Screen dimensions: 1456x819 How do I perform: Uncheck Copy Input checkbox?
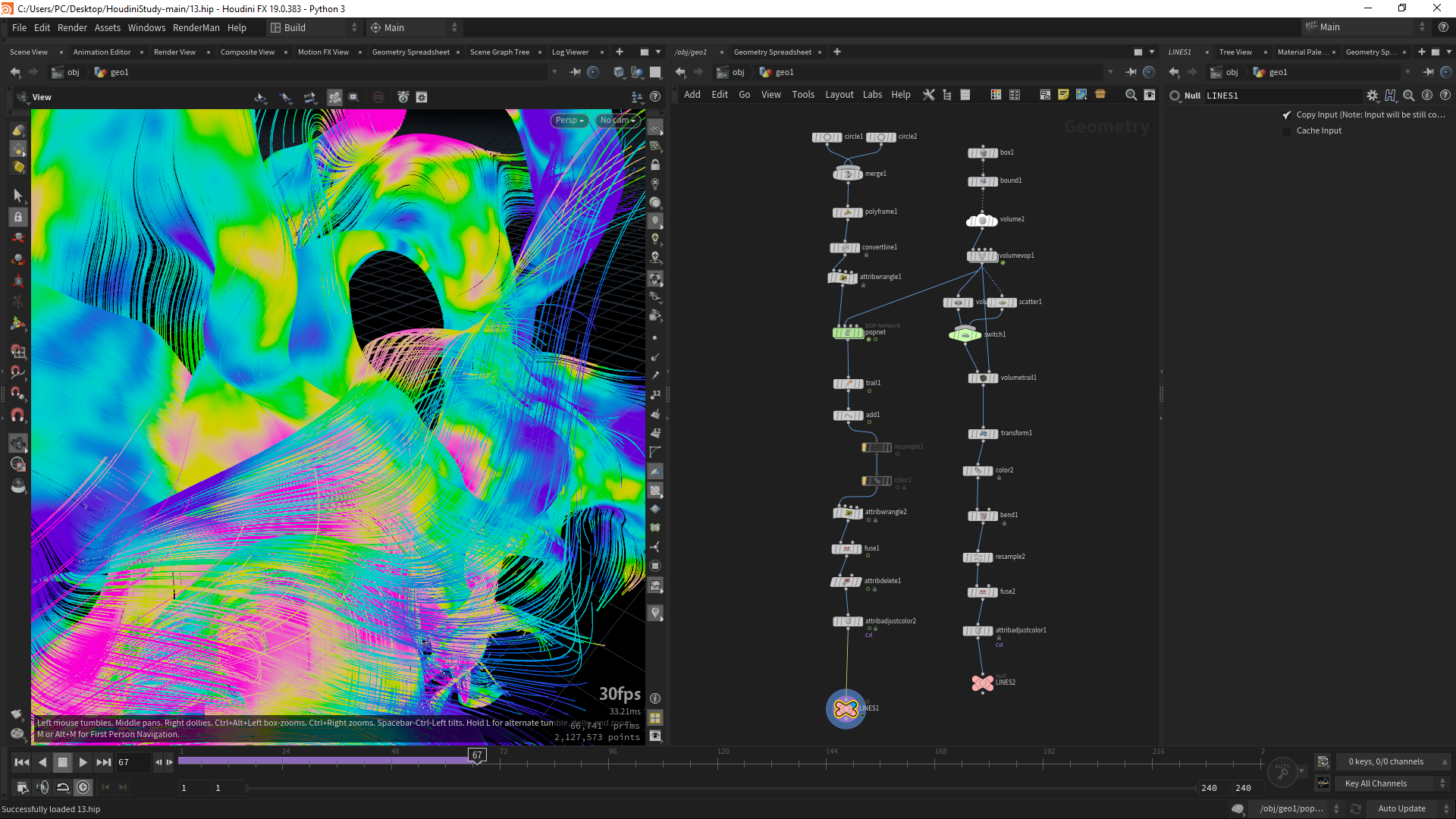1287,115
